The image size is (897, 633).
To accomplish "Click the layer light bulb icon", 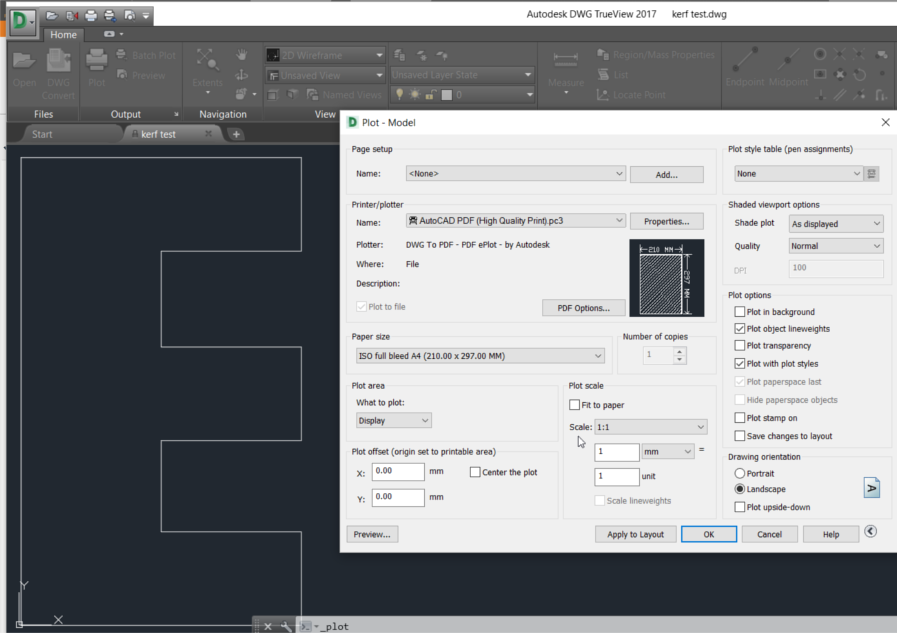I will point(399,94).
